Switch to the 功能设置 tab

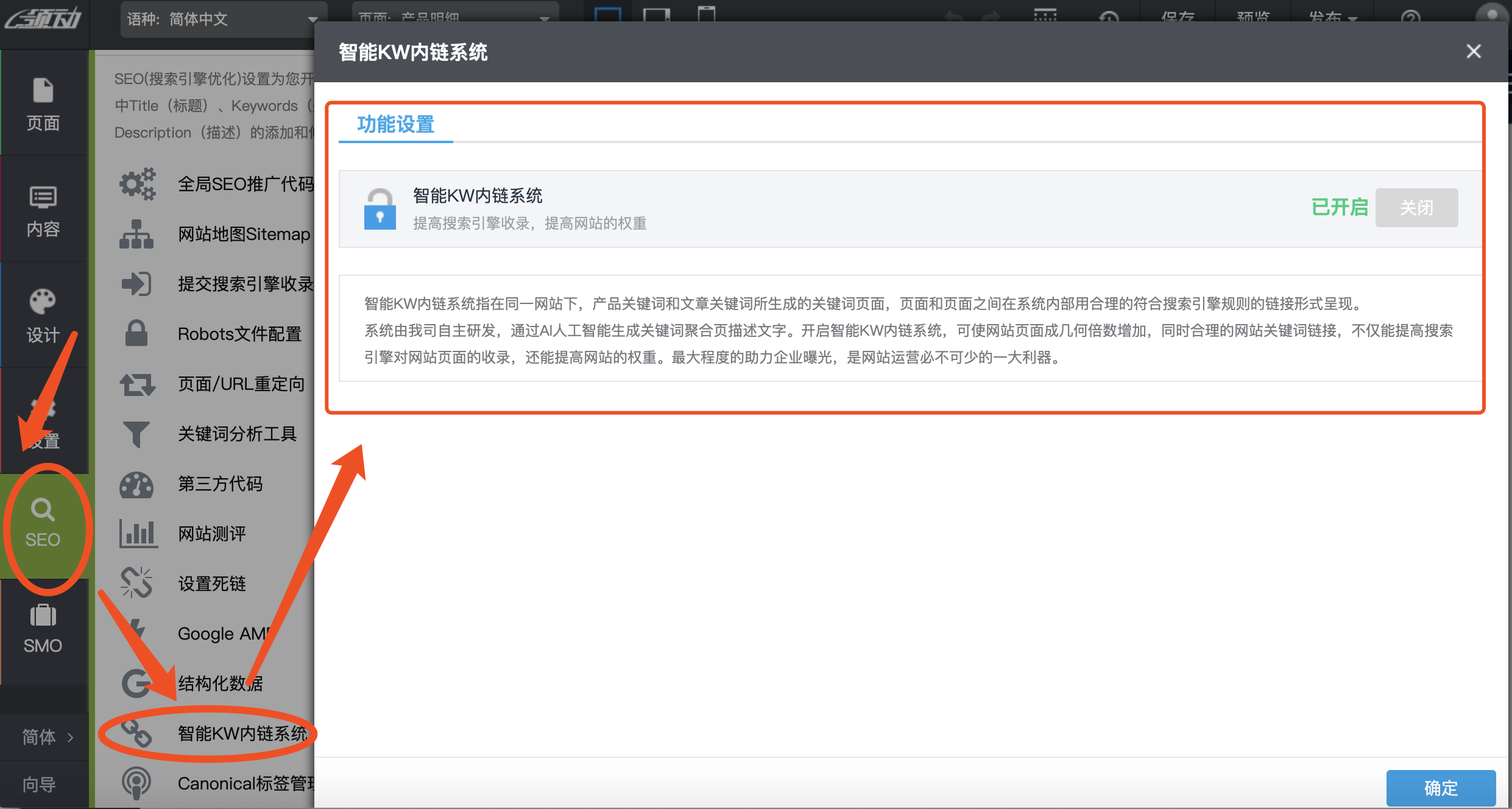(x=395, y=125)
